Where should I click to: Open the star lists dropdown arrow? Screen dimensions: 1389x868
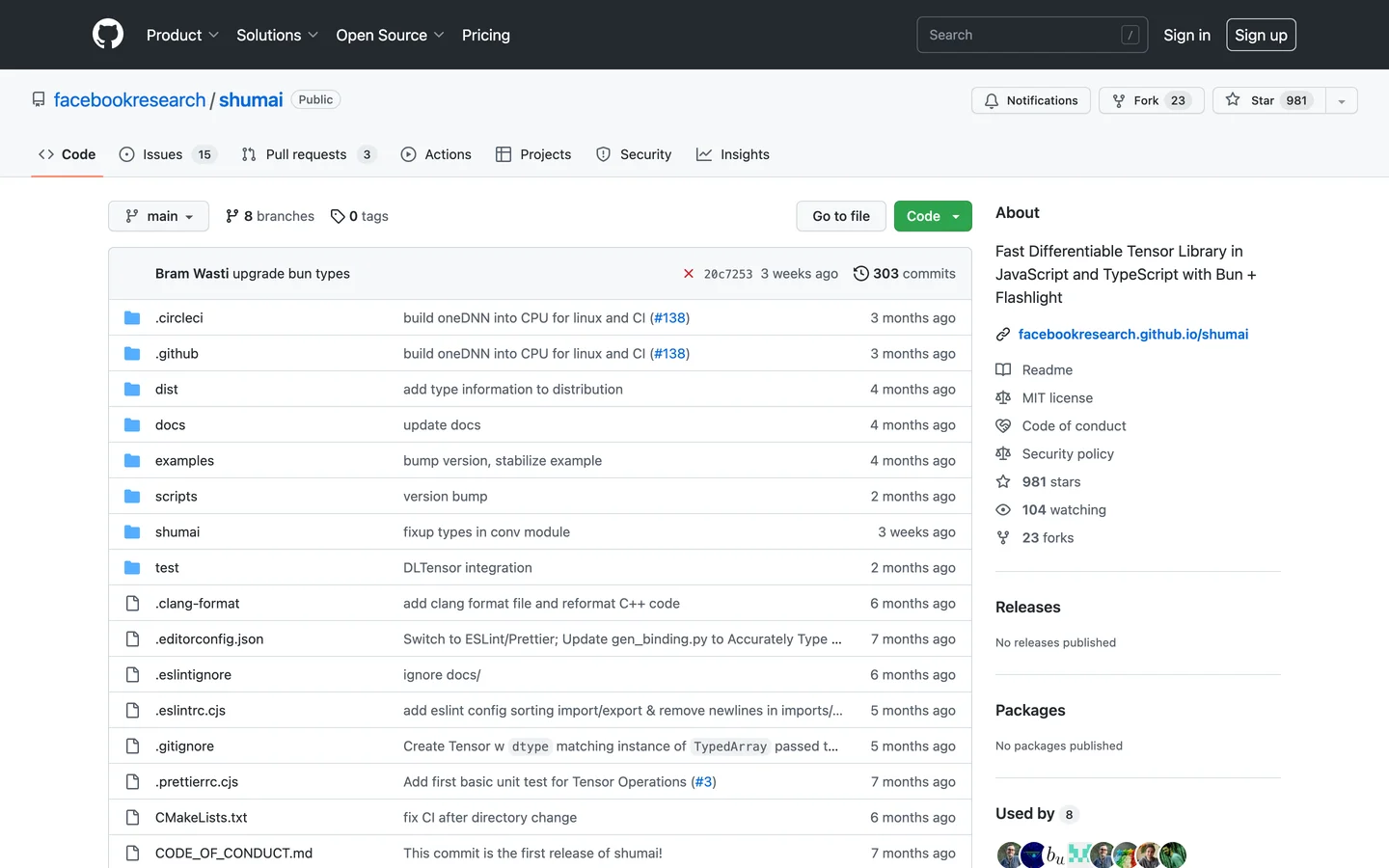tap(1342, 100)
